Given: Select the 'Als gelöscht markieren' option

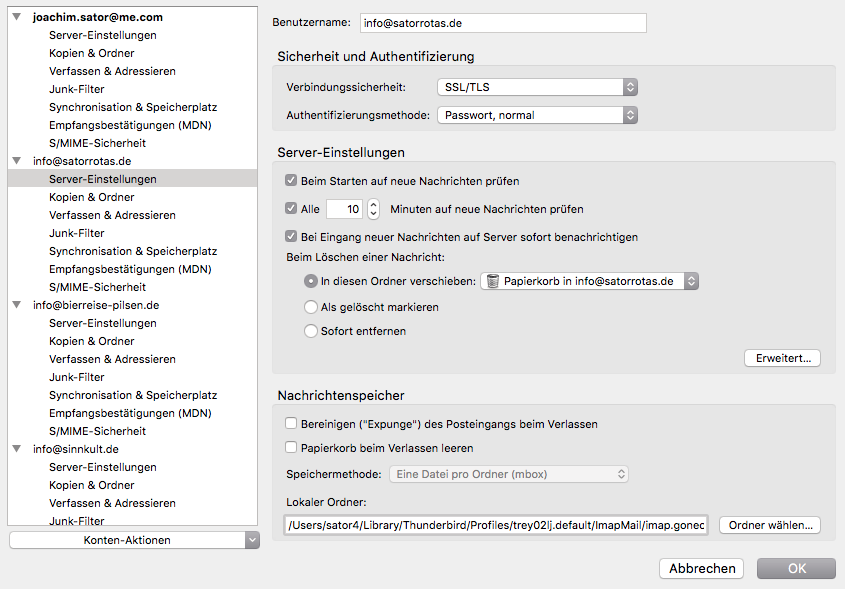Looking at the screenshot, I should point(311,307).
